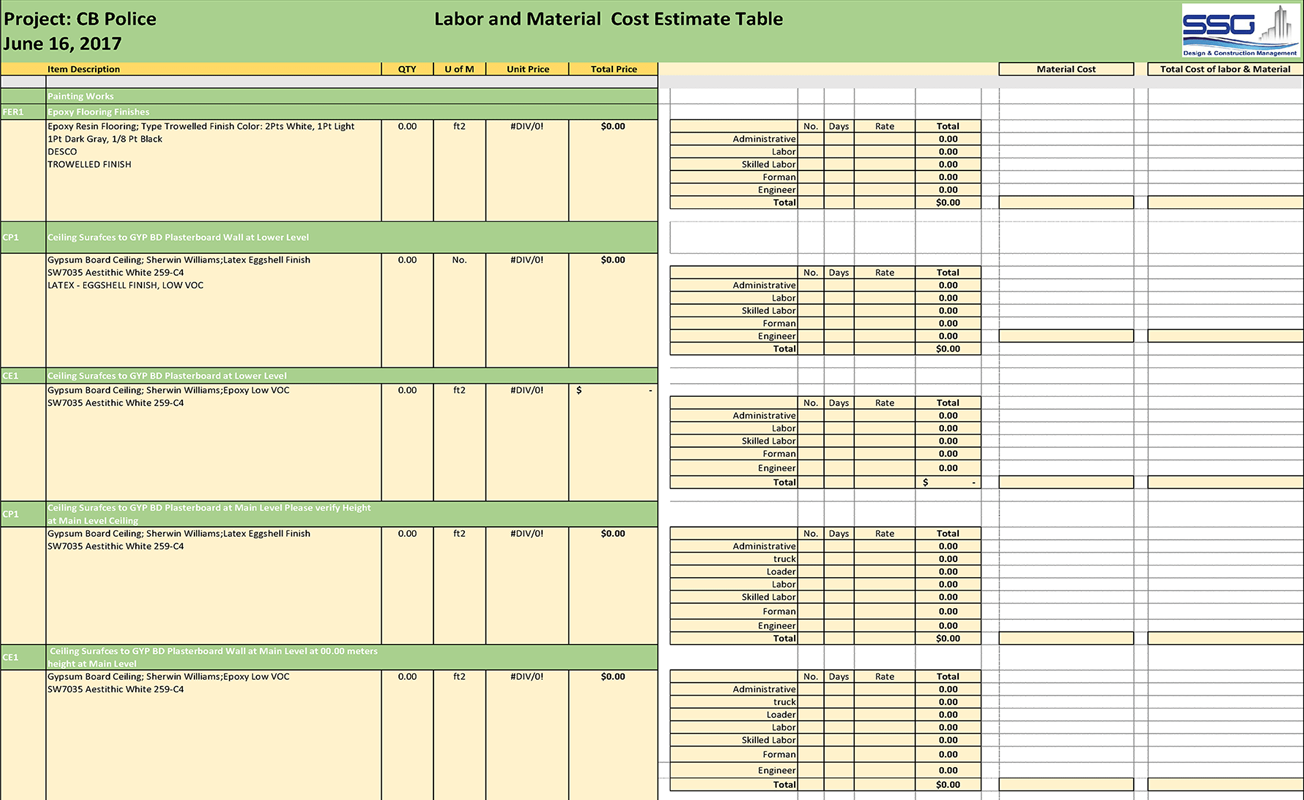
Task: Select 'Loader' in the Main Level Latex Eggshell labor table
Action: pyautogui.click(x=734, y=572)
